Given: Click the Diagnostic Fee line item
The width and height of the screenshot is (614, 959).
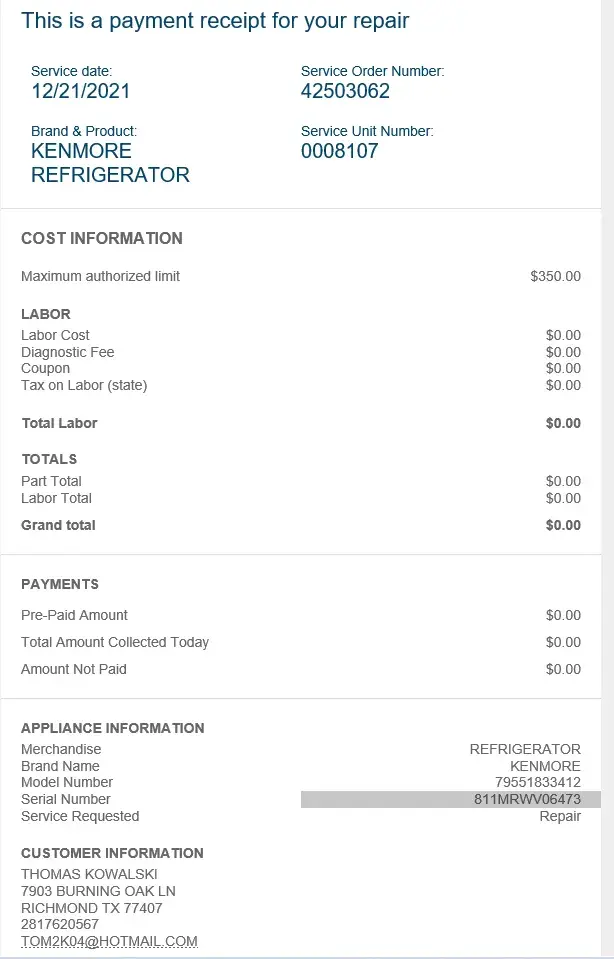Looking at the screenshot, I should tap(68, 352).
